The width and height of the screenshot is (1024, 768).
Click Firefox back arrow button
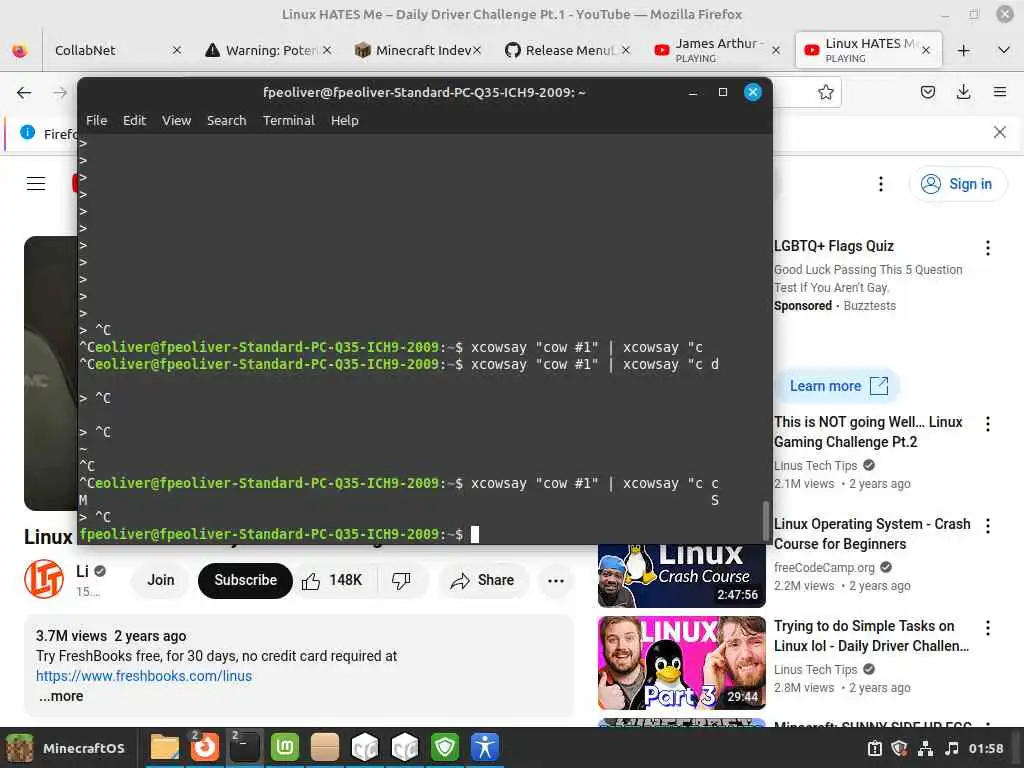pos(24,93)
